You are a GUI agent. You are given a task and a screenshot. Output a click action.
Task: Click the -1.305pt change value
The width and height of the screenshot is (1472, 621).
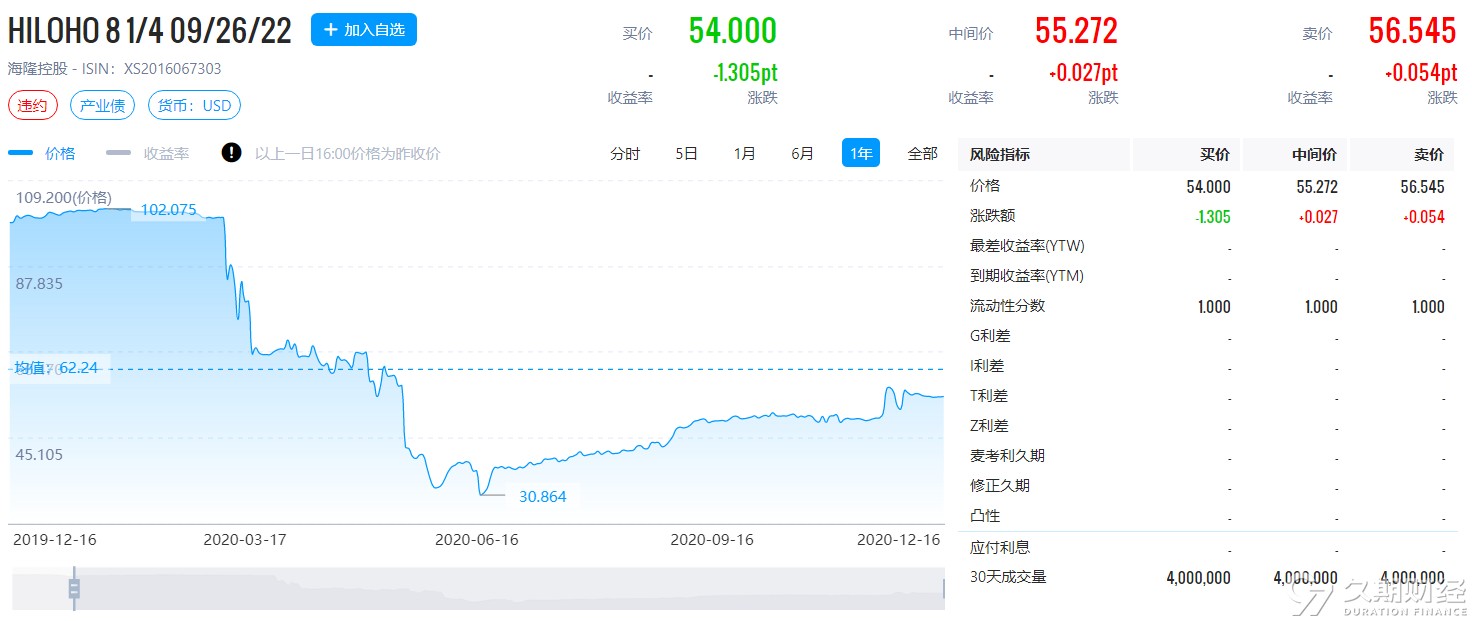(745, 73)
